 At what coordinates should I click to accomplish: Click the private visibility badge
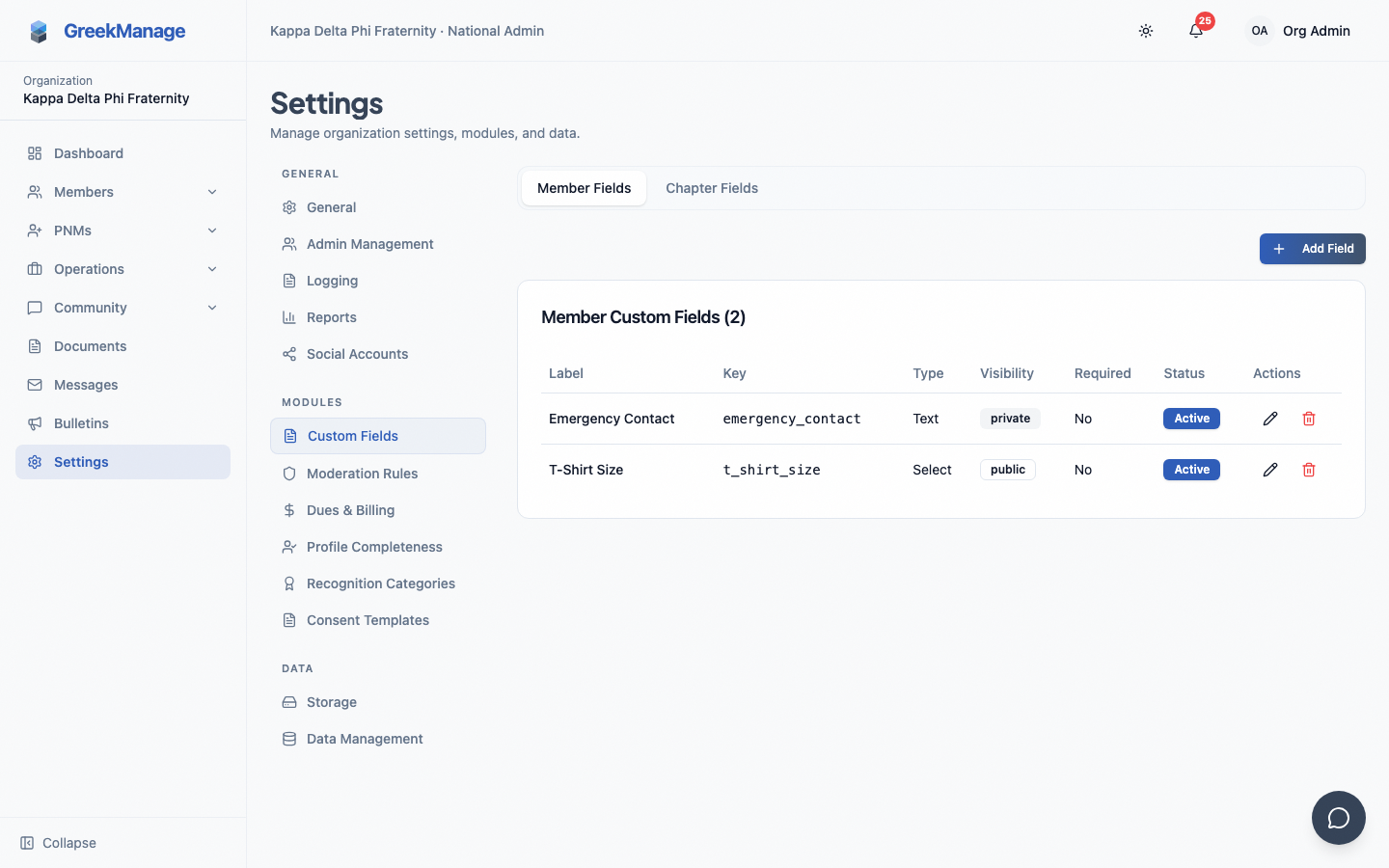click(1010, 419)
